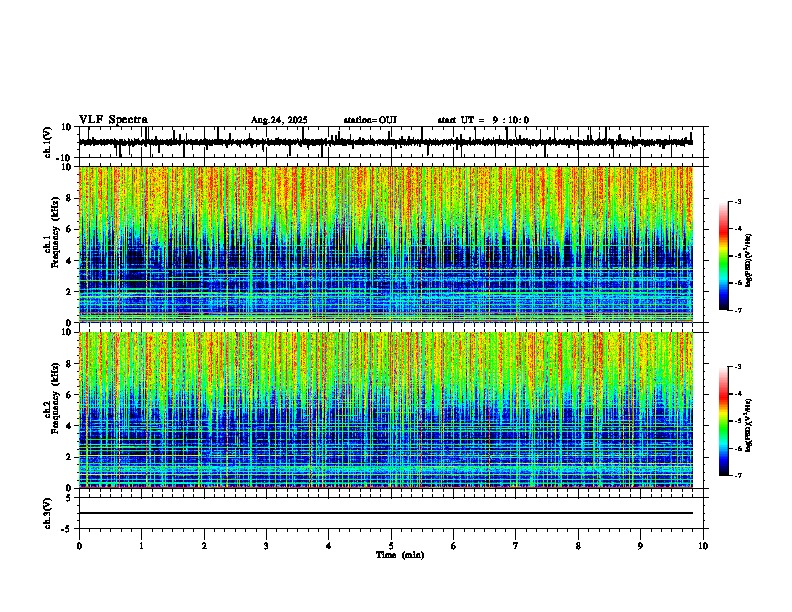The image size is (792, 612).
Task: Click '-7' label on ch.2 color scale
Action: pyautogui.click(x=737, y=475)
